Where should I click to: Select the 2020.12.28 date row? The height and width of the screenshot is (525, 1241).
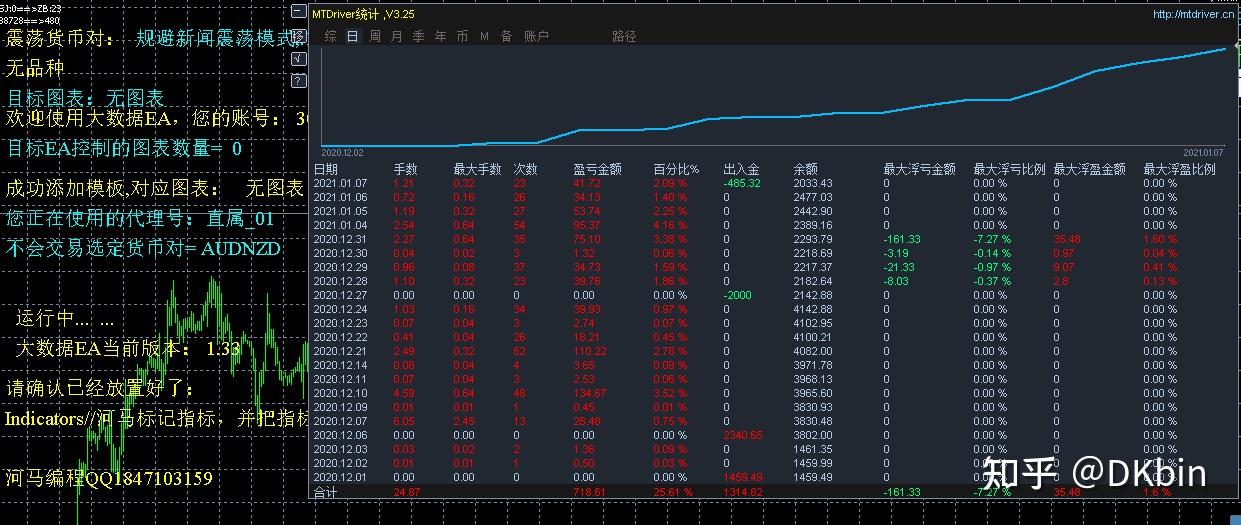(x=340, y=281)
